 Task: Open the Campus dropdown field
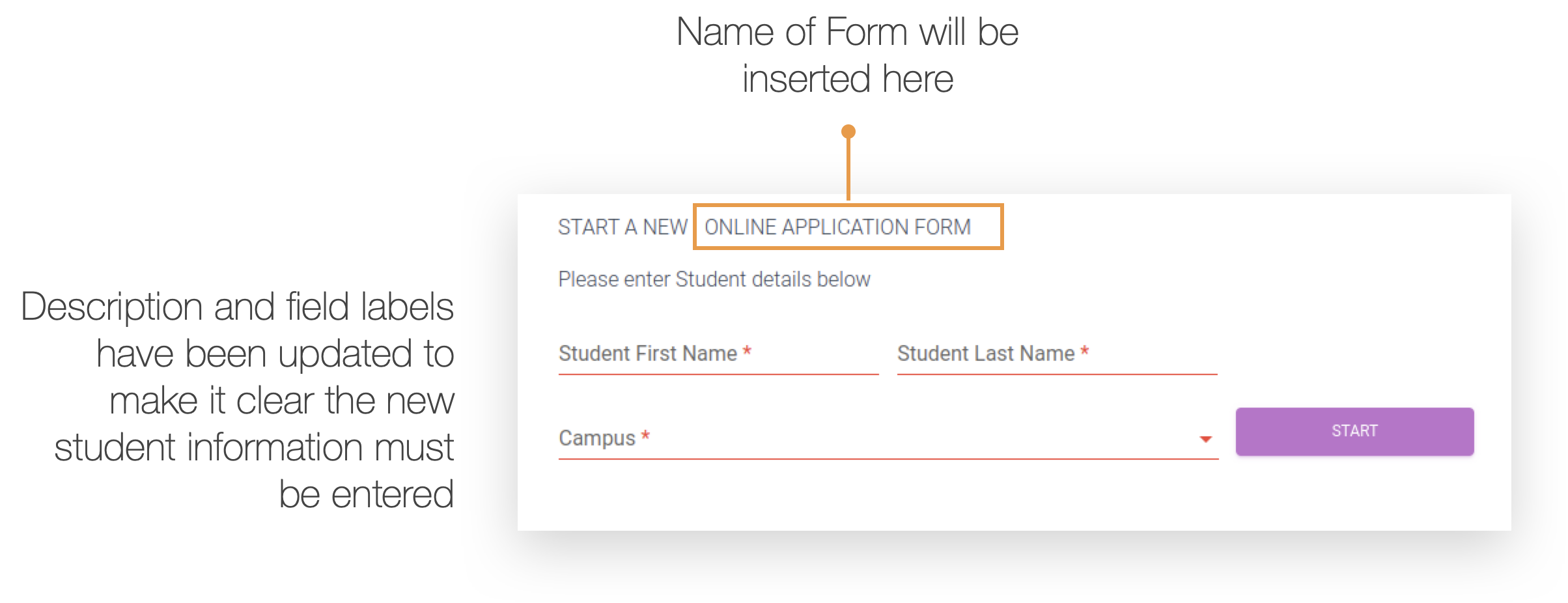(x=887, y=438)
